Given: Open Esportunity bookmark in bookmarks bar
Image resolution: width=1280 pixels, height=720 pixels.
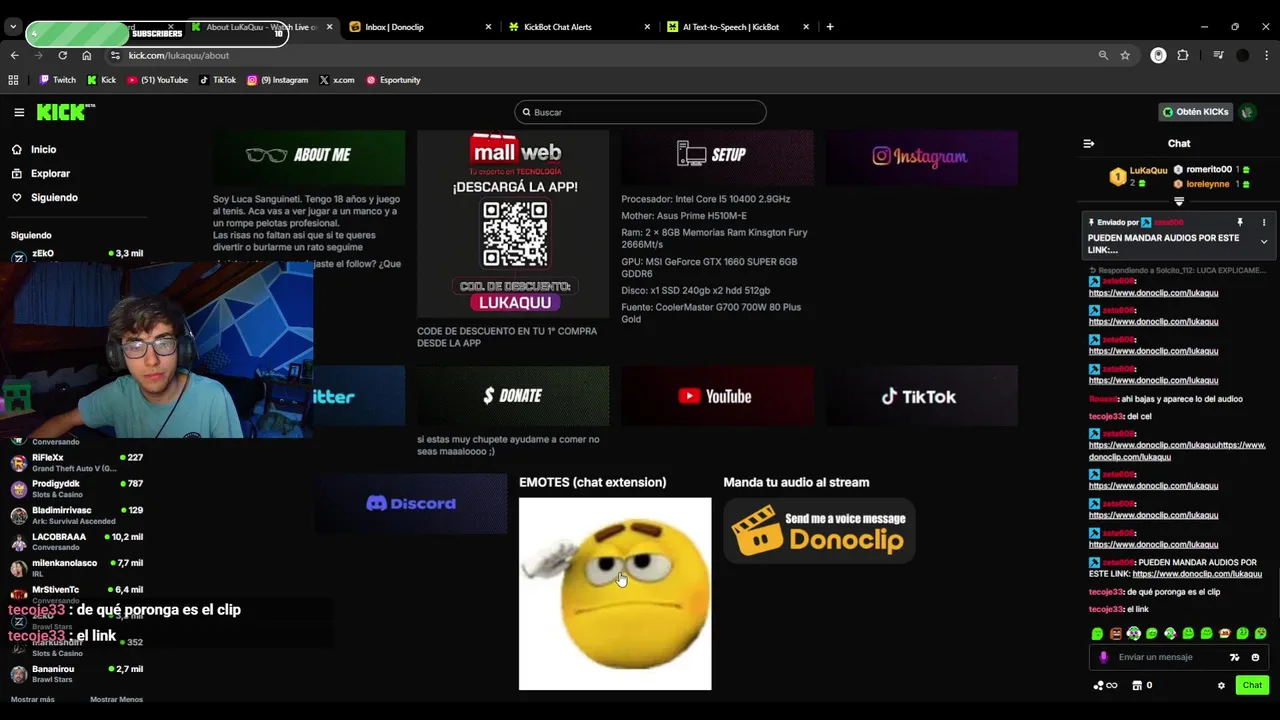Looking at the screenshot, I should pos(393,80).
